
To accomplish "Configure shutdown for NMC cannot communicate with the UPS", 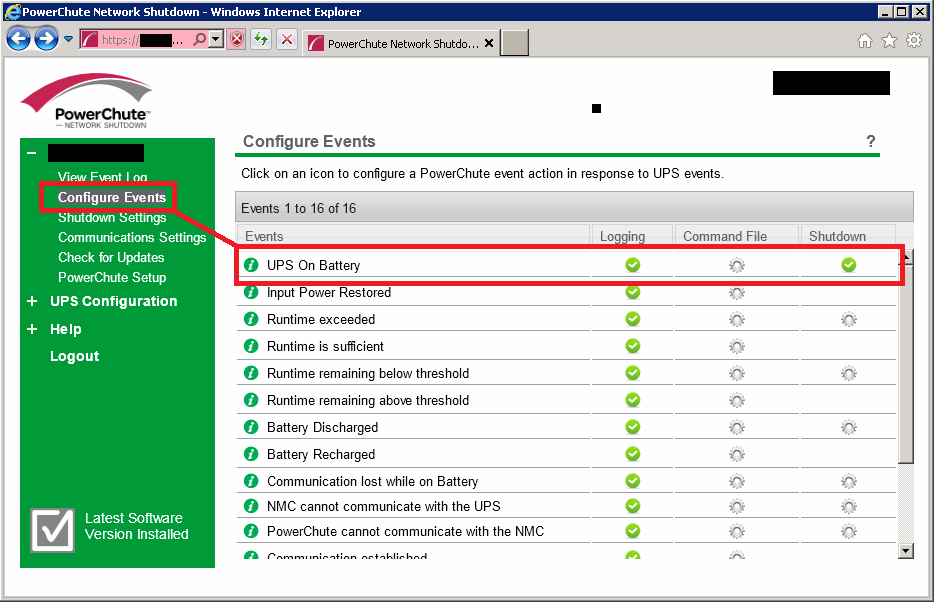I will pyautogui.click(x=849, y=507).
